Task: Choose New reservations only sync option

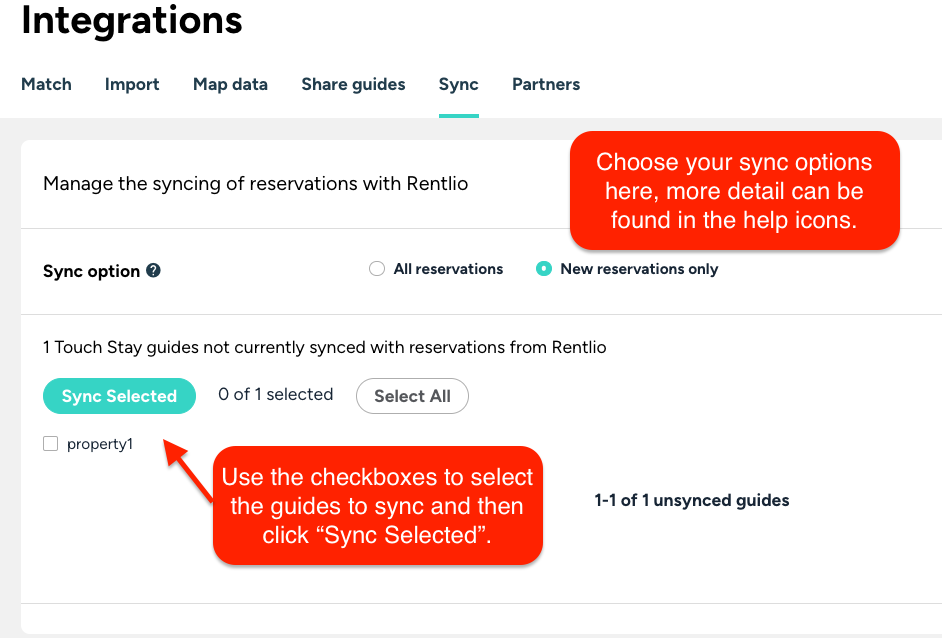Action: pos(544,269)
